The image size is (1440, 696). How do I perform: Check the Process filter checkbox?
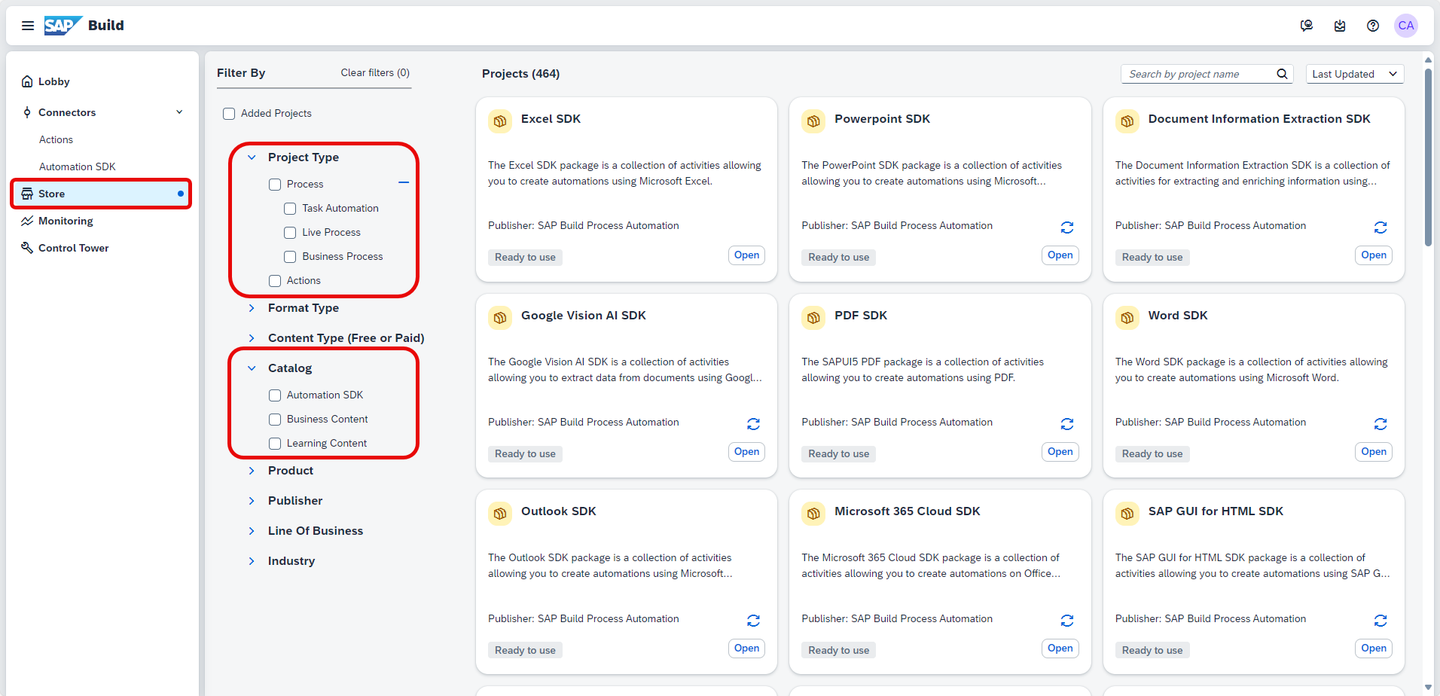[275, 184]
